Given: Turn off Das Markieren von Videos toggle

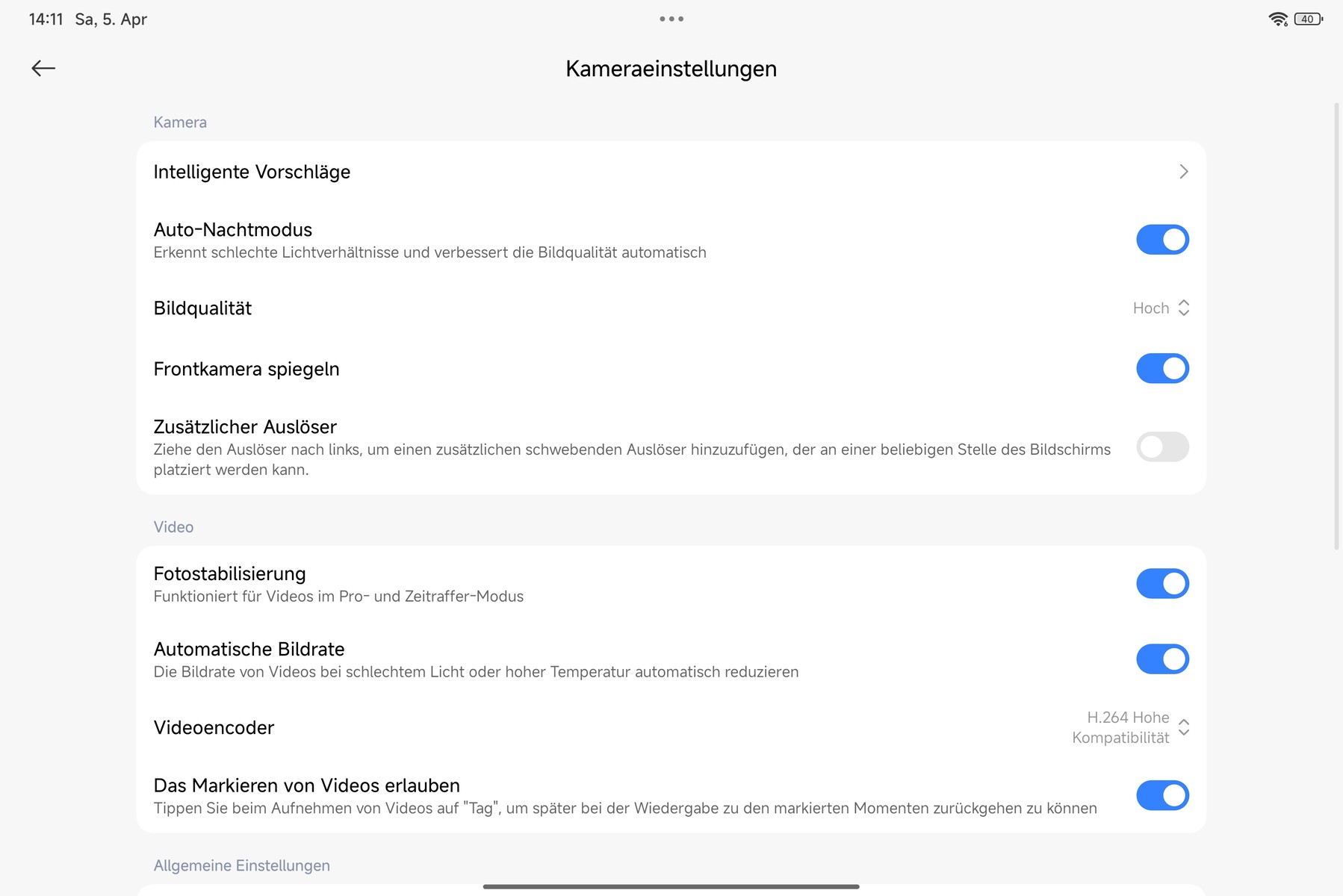Looking at the screenshot, I should click(x=1162, y=796).
